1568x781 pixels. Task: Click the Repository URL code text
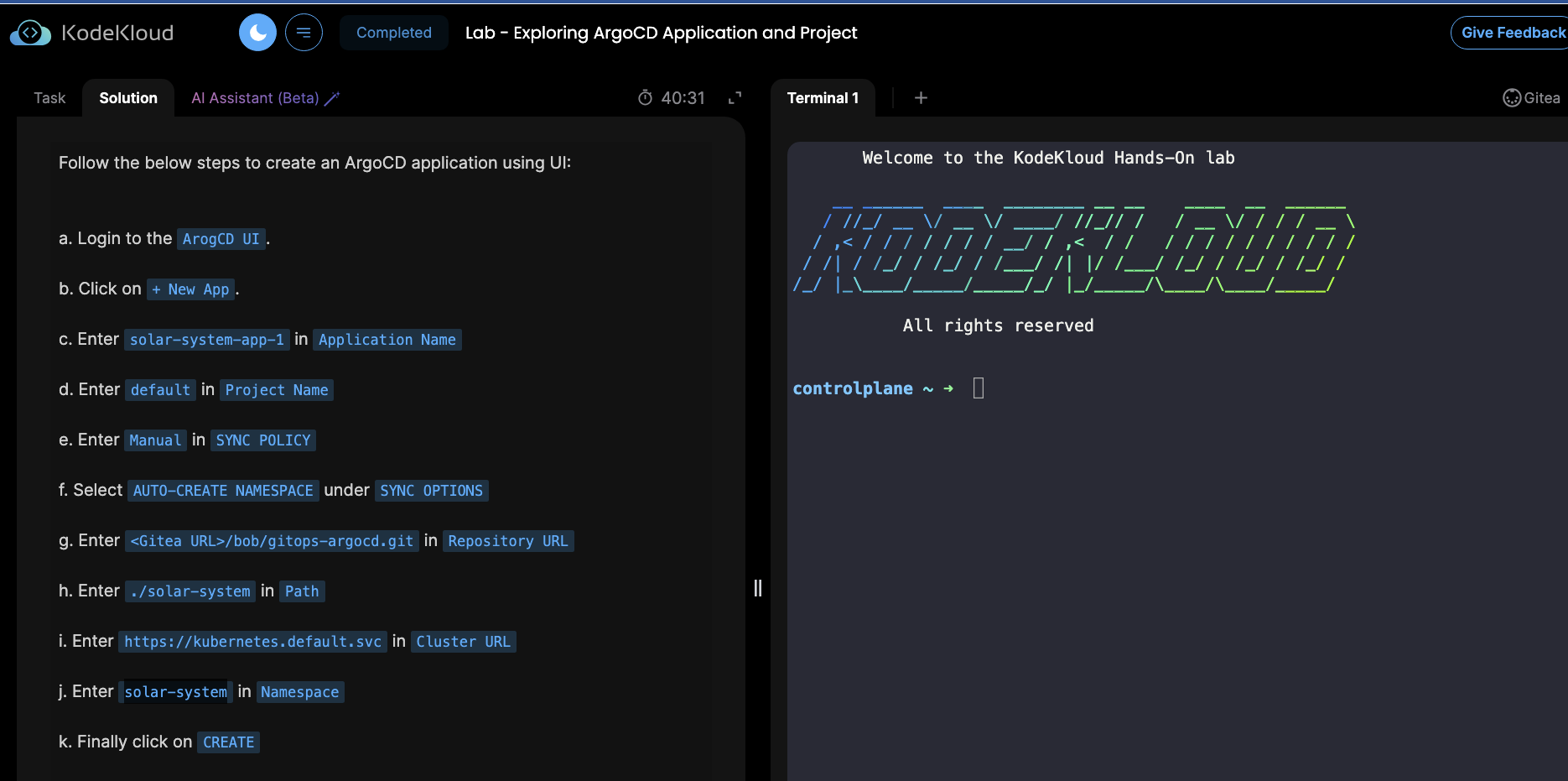508,541
